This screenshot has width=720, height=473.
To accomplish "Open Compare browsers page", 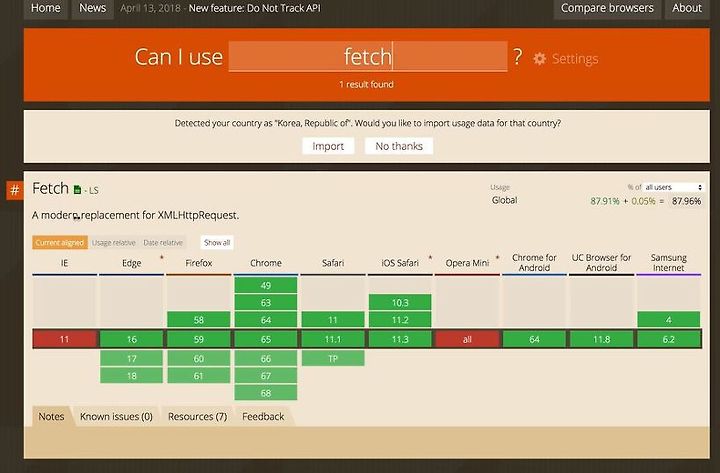I will click(x=607, y=8).
